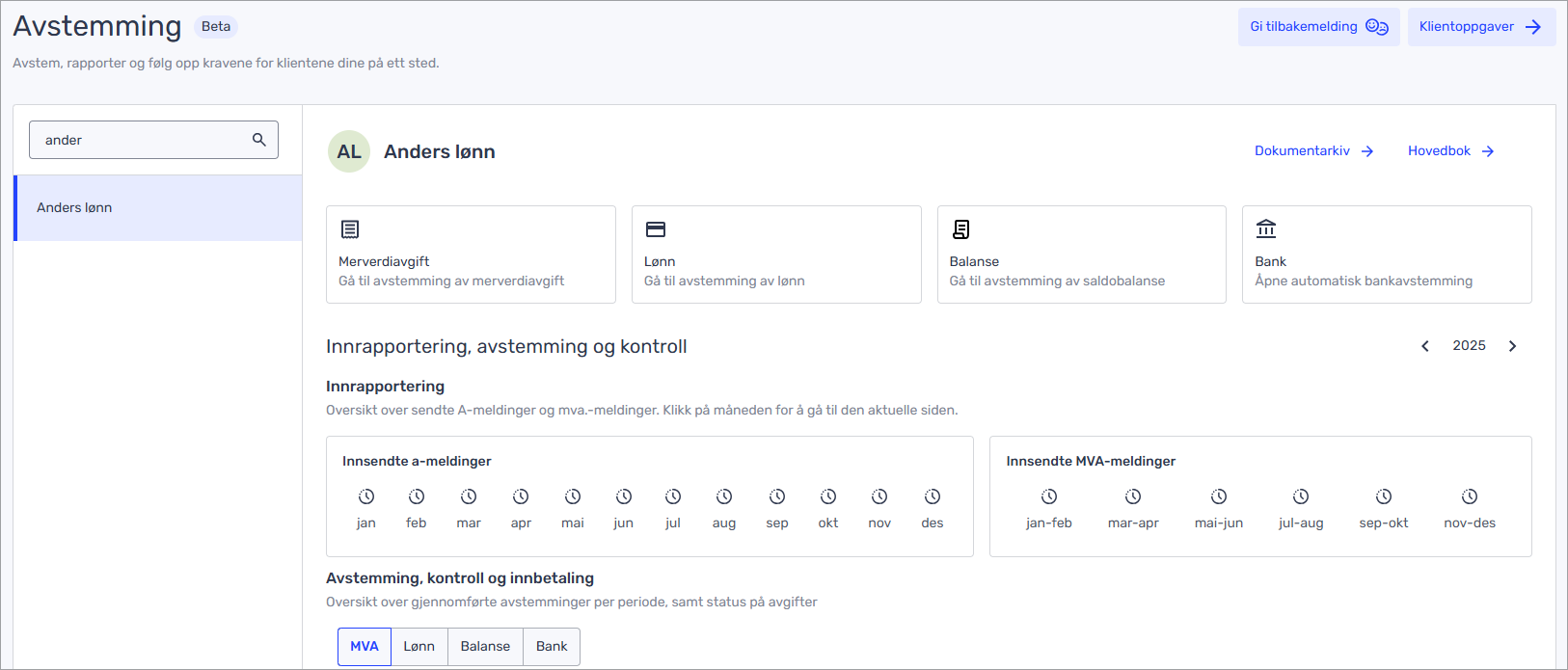Open the Balanse saldobalanse card
Viewport: 1568px width, 670px height.
point(1081,255)
